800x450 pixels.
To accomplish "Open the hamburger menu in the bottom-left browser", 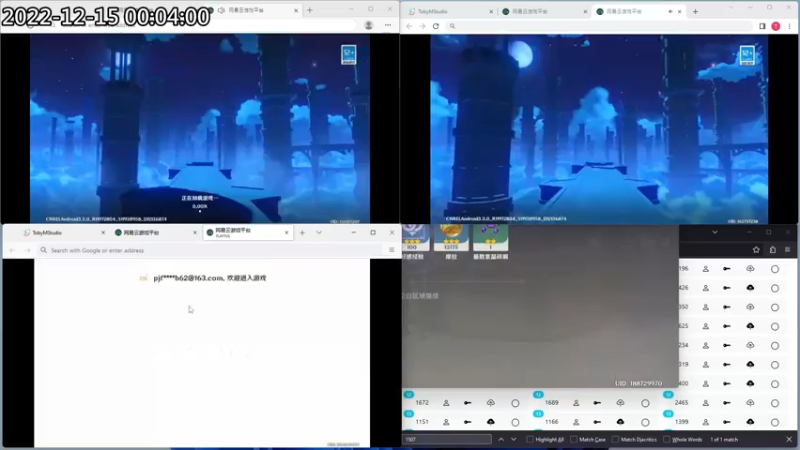I will (391, 250).
